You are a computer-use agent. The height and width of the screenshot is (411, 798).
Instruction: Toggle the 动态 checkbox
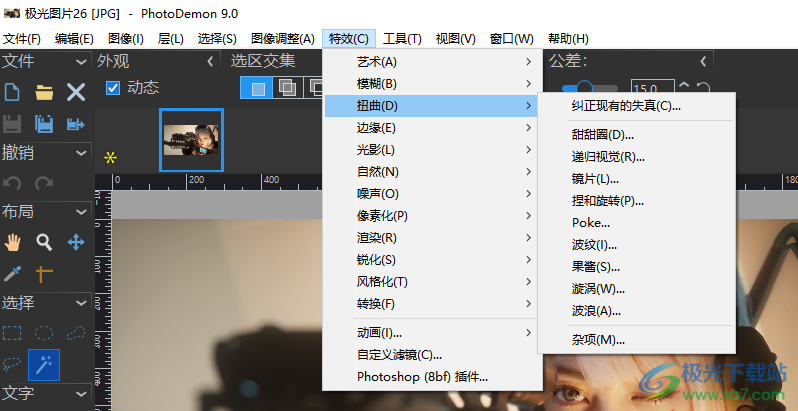click(x=112, y=88)
